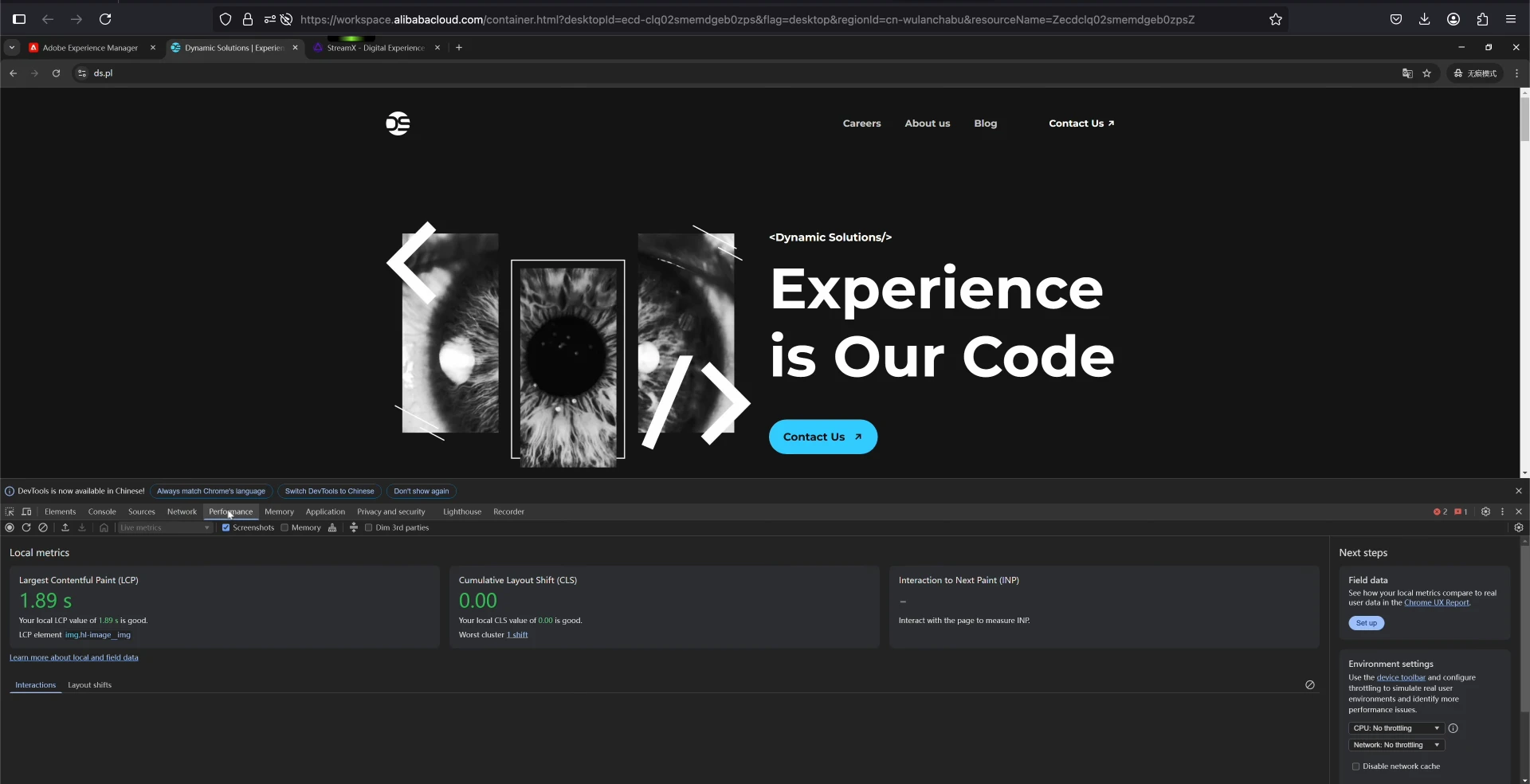Image resolution: width=1530 pixels, height=784 pixels.
Task: Click the Set up field data button
Action: (1366, 623)
